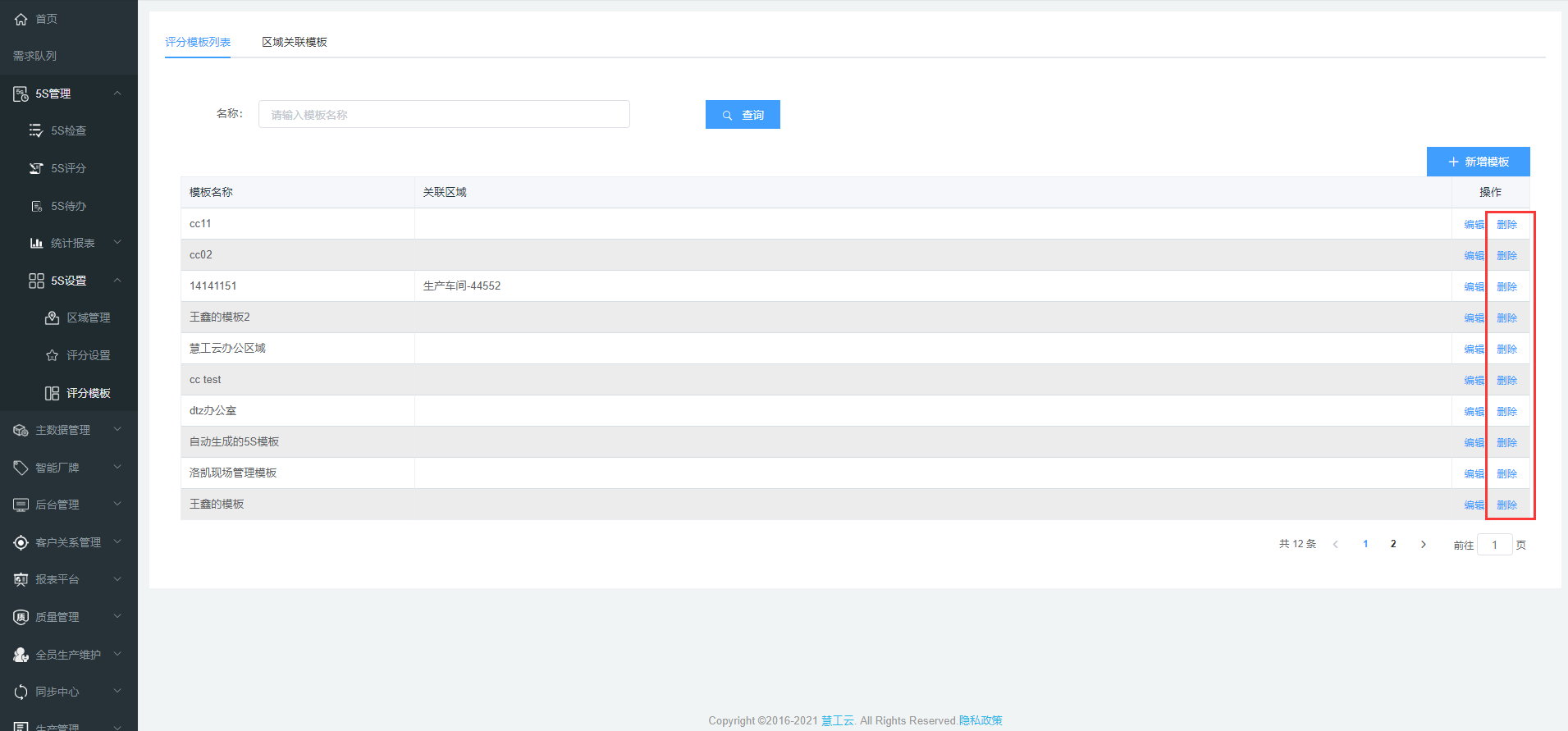
Task: Focus the template name search field
Action: pos(444,115)
